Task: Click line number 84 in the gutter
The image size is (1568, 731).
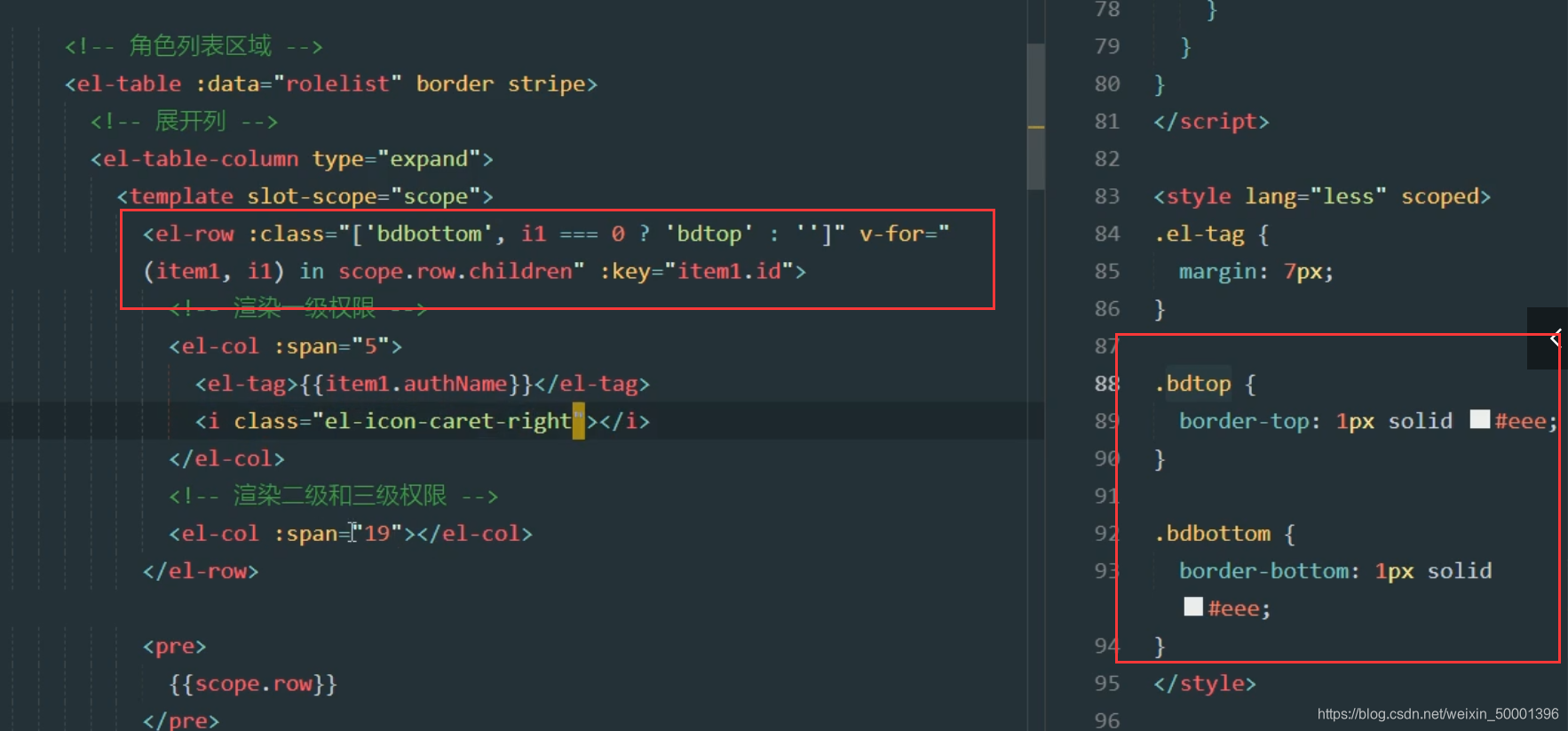Action: click(x=1107, y=234)
